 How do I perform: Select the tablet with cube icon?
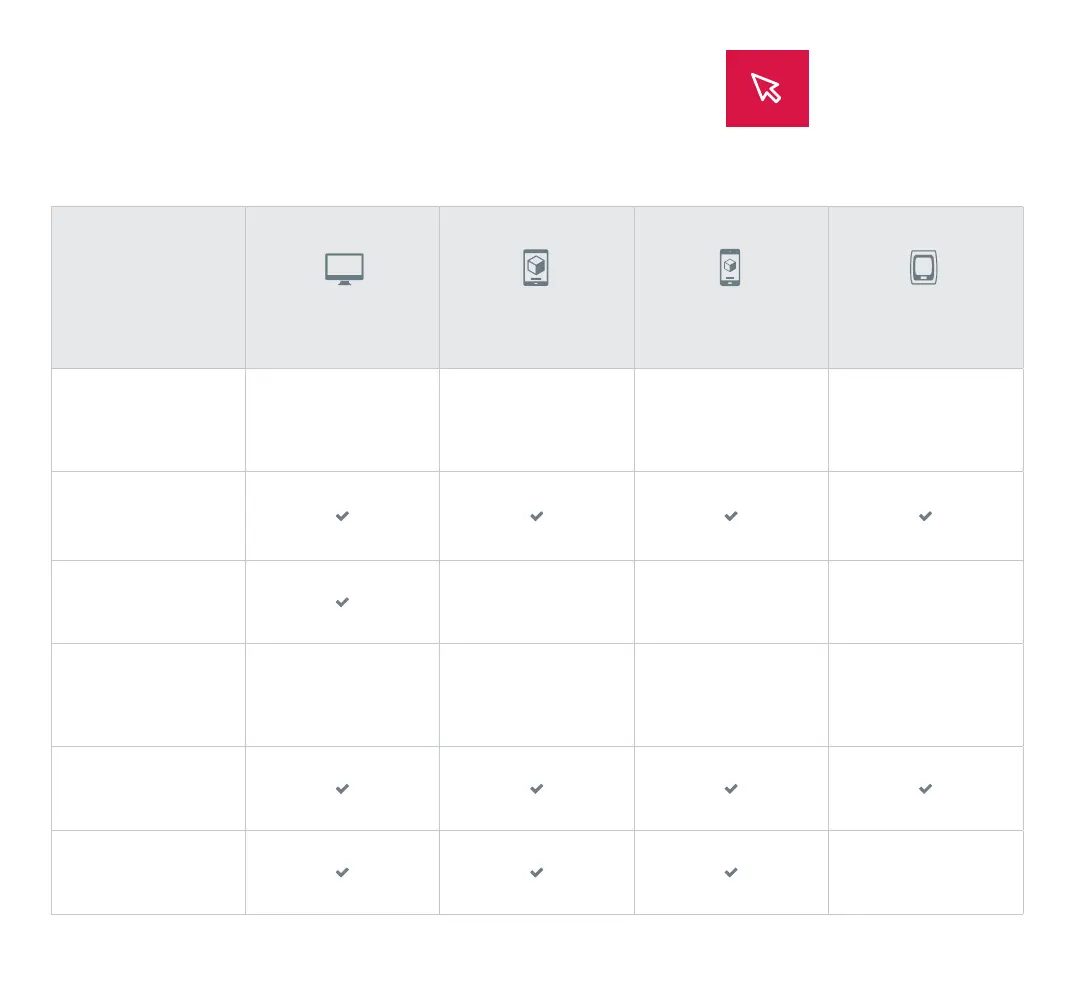(x=536, y=268)
